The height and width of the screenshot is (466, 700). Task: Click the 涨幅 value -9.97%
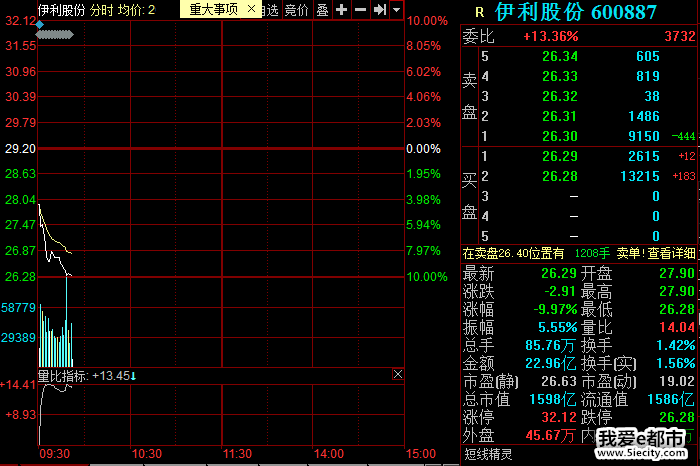click(x=555, y=309)
